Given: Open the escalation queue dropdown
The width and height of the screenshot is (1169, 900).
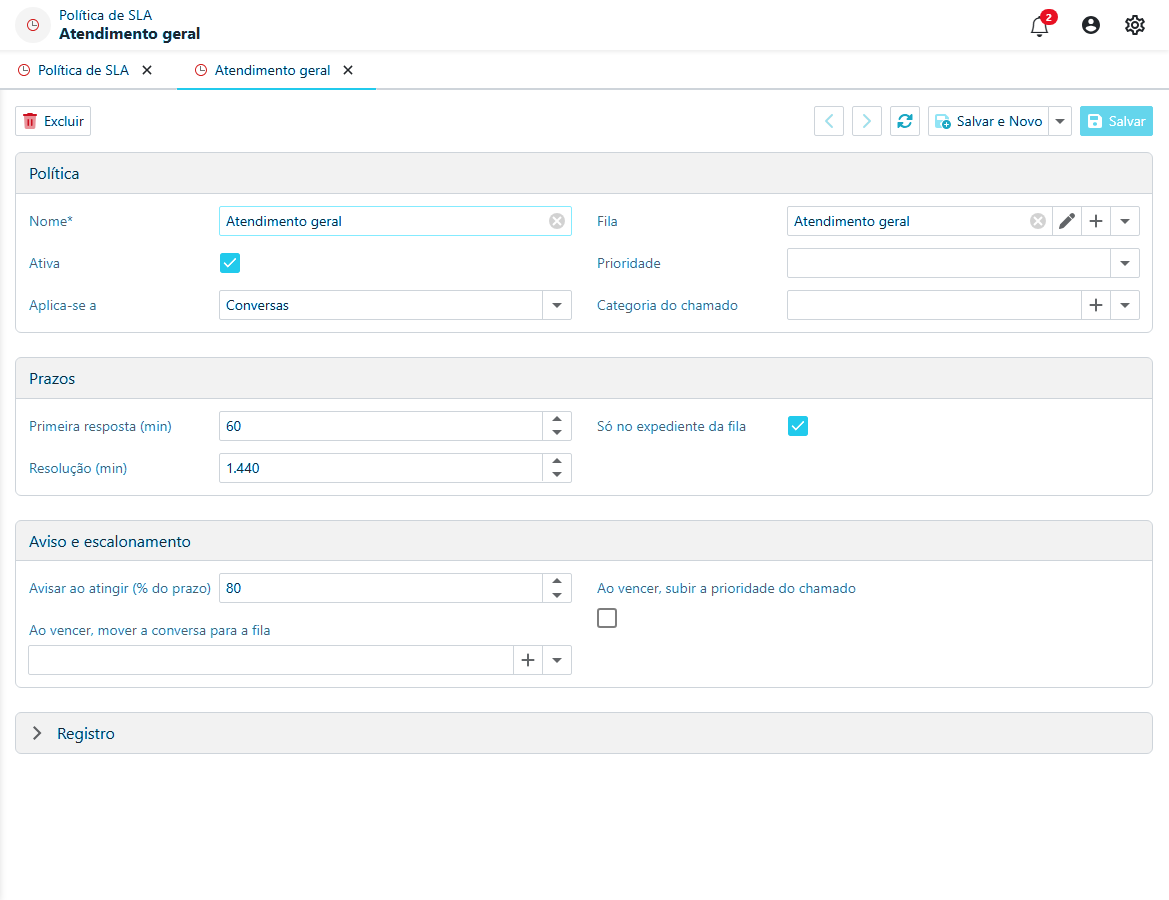Looking at the screenshot, I should (557, 660).
